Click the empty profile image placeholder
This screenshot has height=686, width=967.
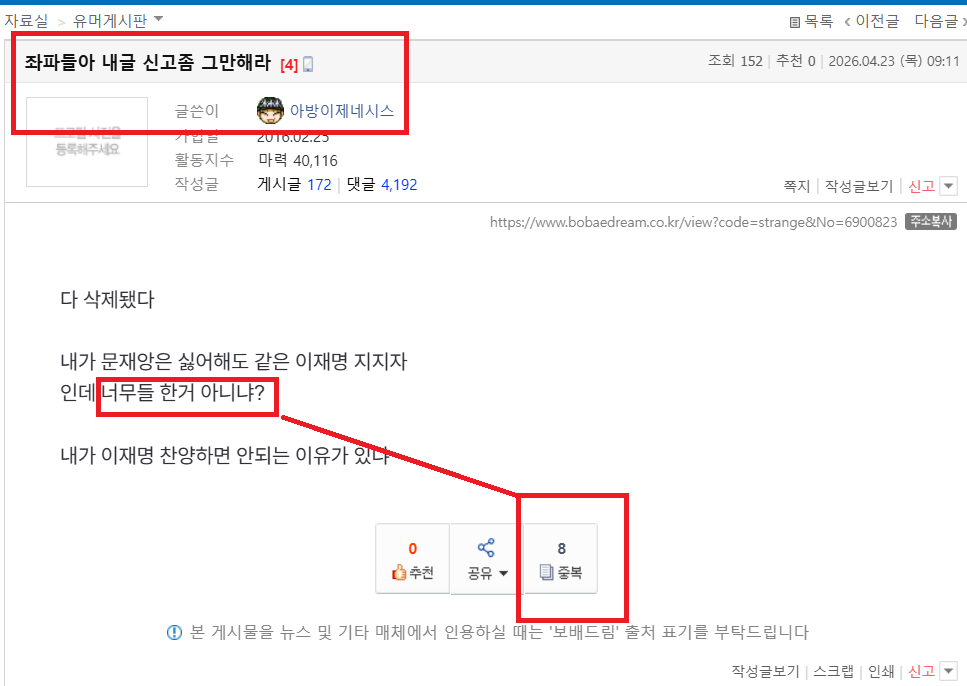[86, 141]
